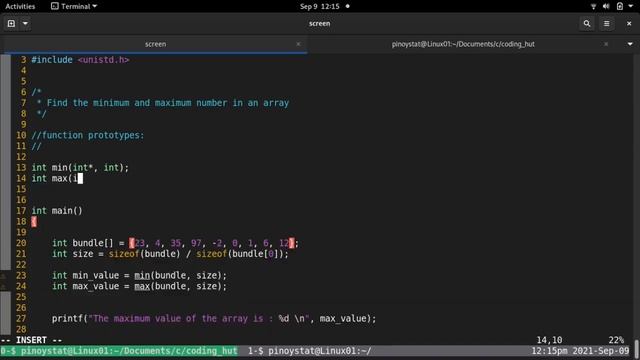Click the '12:15pm 2021-Sep-09' status text
Screen dimensions: 640x360
tap(580, 351)
